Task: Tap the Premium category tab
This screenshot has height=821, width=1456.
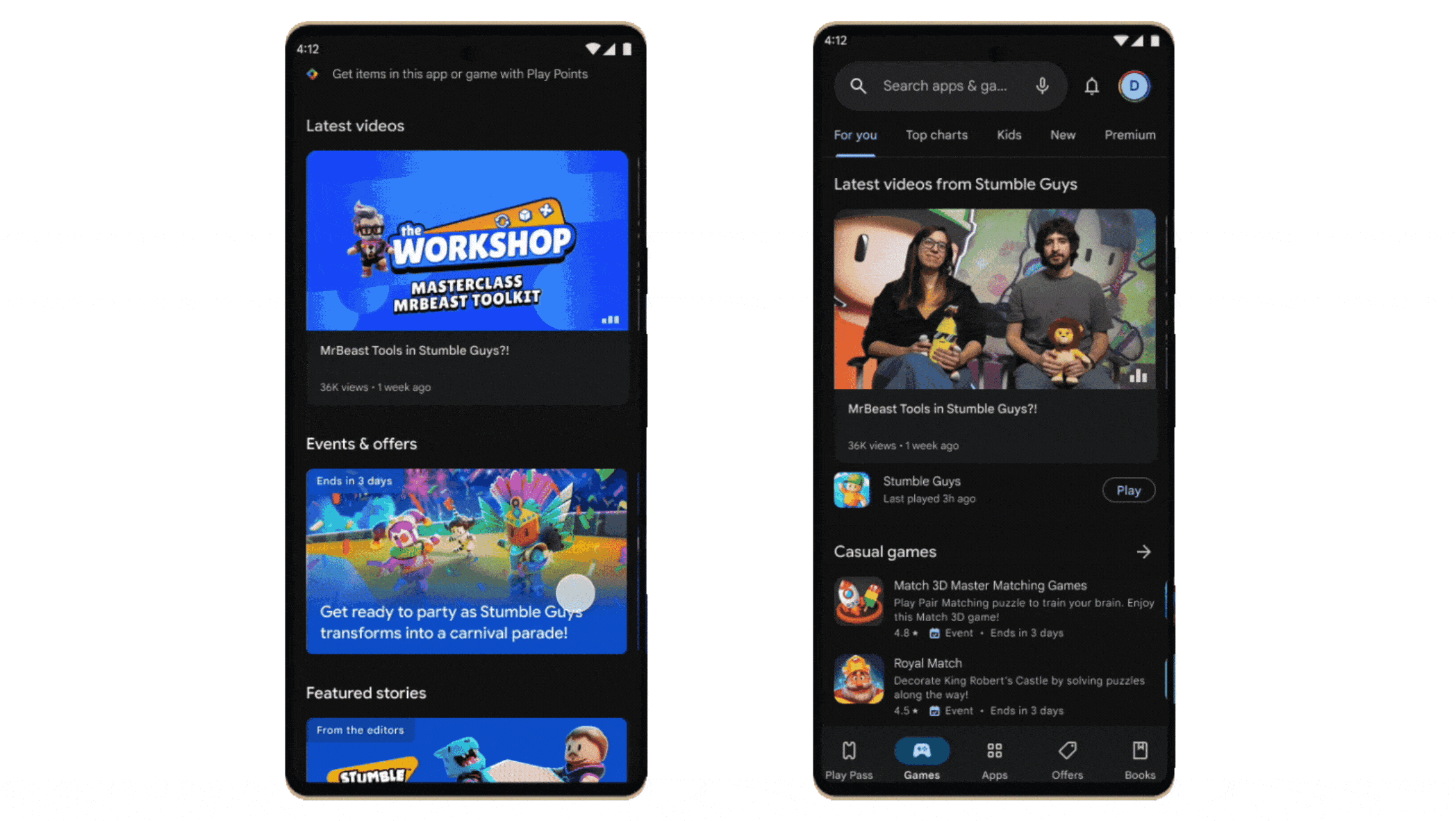Action: (x=1129, y=134)
